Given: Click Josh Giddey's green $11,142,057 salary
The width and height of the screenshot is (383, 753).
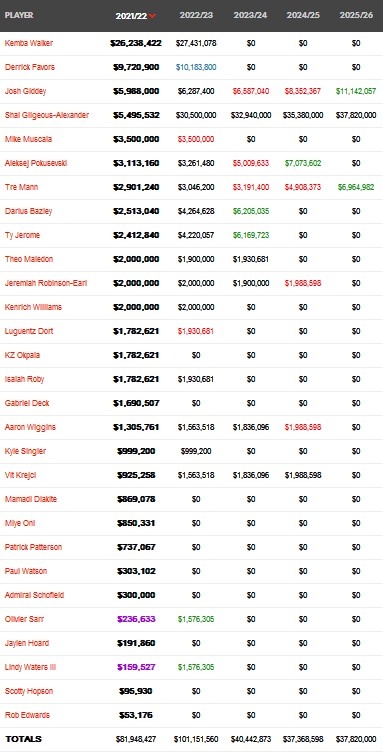Looking at the screenshot, I should tap(356, 91).
